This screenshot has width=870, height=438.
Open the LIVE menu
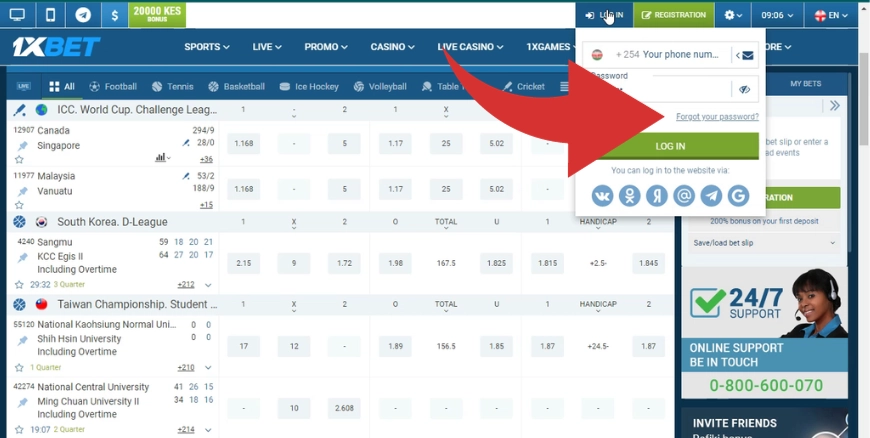coord(267,47)
